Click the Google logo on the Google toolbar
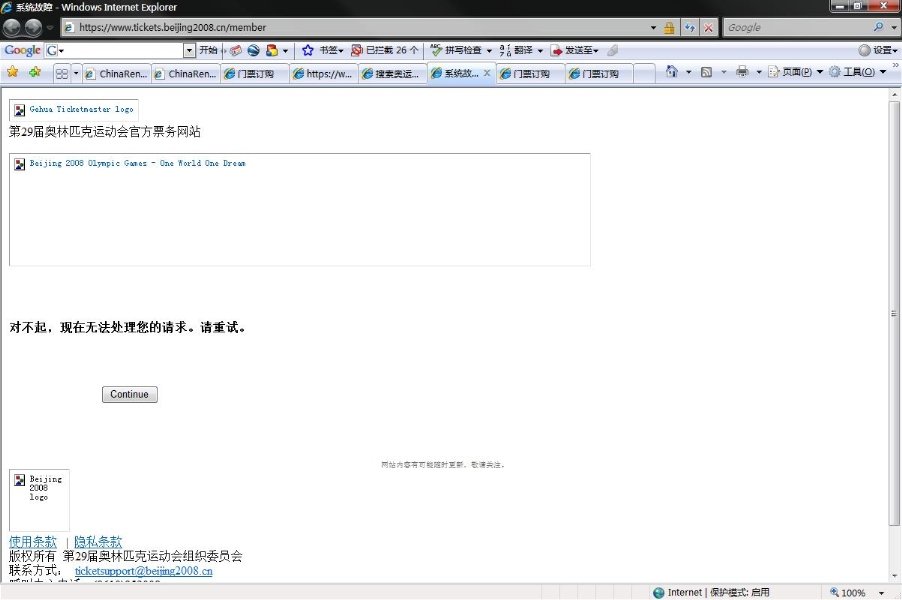The image size is (902, 600). 22,50
